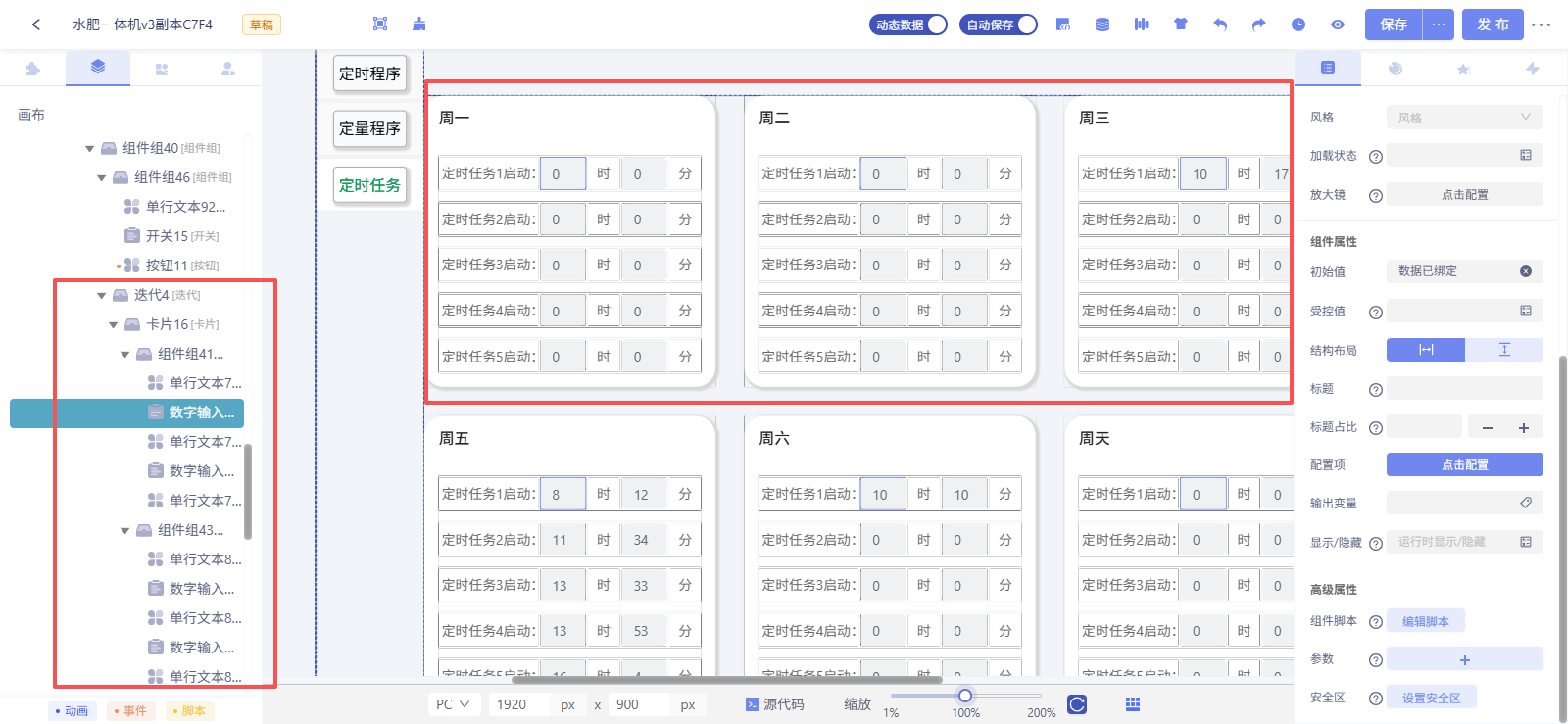Screen dimensions: 1568x724
Task: Open the code page icon in toolbar
Action: tap(1063, 24)
